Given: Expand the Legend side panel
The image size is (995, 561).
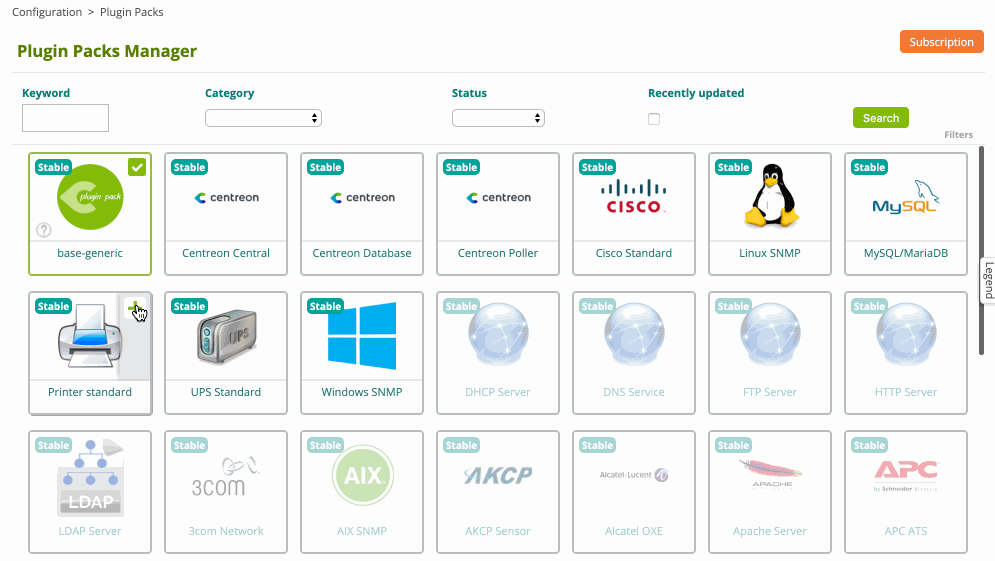Looking at the screenshot, I should coord(987,280).
